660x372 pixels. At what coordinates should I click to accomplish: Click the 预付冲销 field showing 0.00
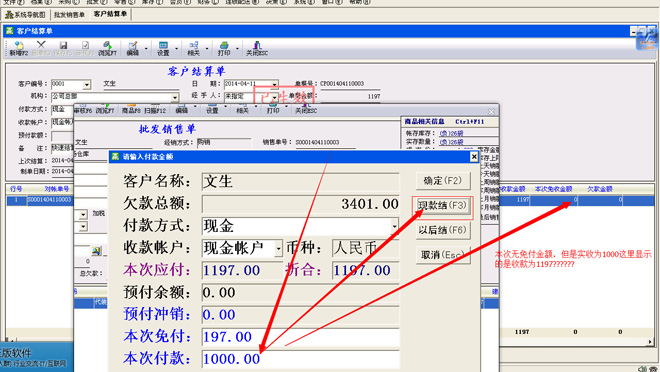pos(301,315)
